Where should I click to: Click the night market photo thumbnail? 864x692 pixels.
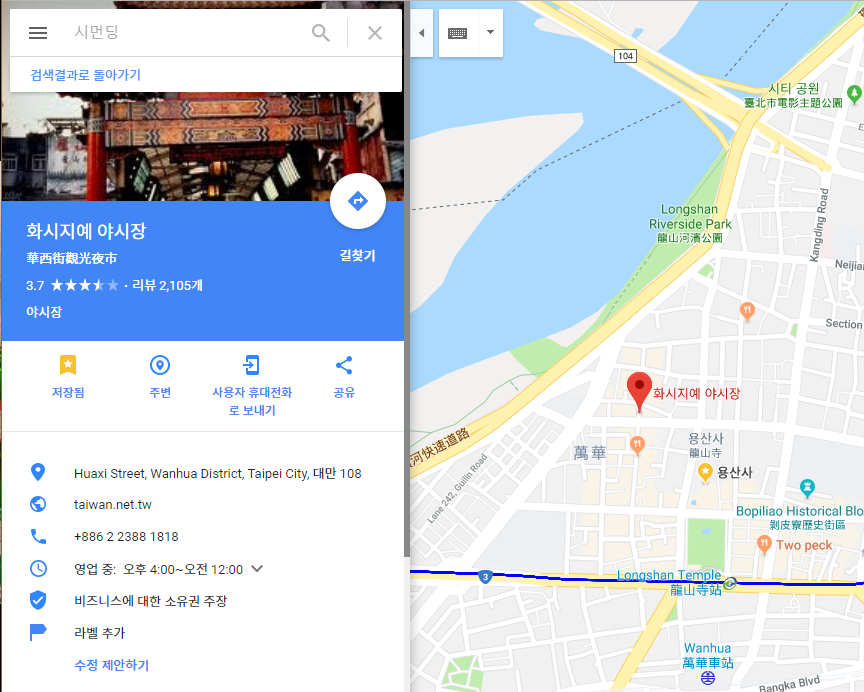(203, 147)
